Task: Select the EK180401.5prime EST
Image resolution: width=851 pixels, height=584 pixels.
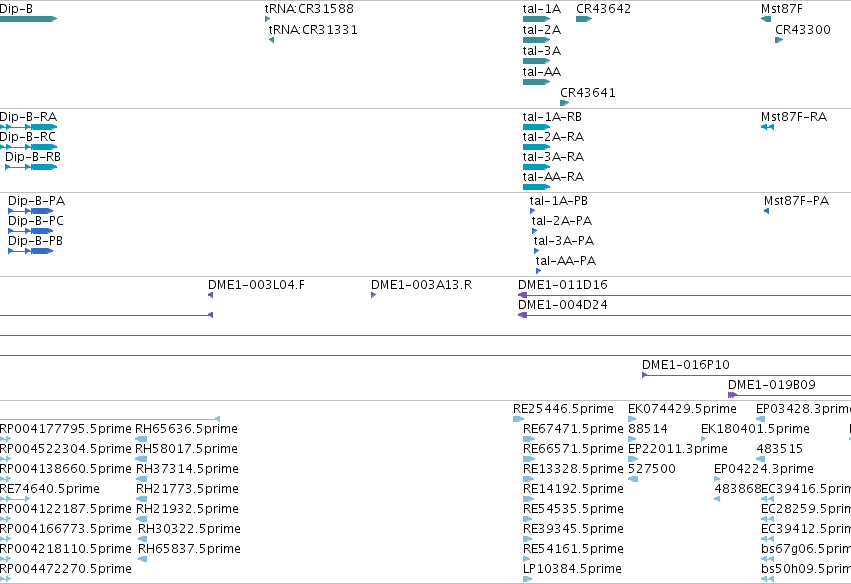Action: (703, 439)
